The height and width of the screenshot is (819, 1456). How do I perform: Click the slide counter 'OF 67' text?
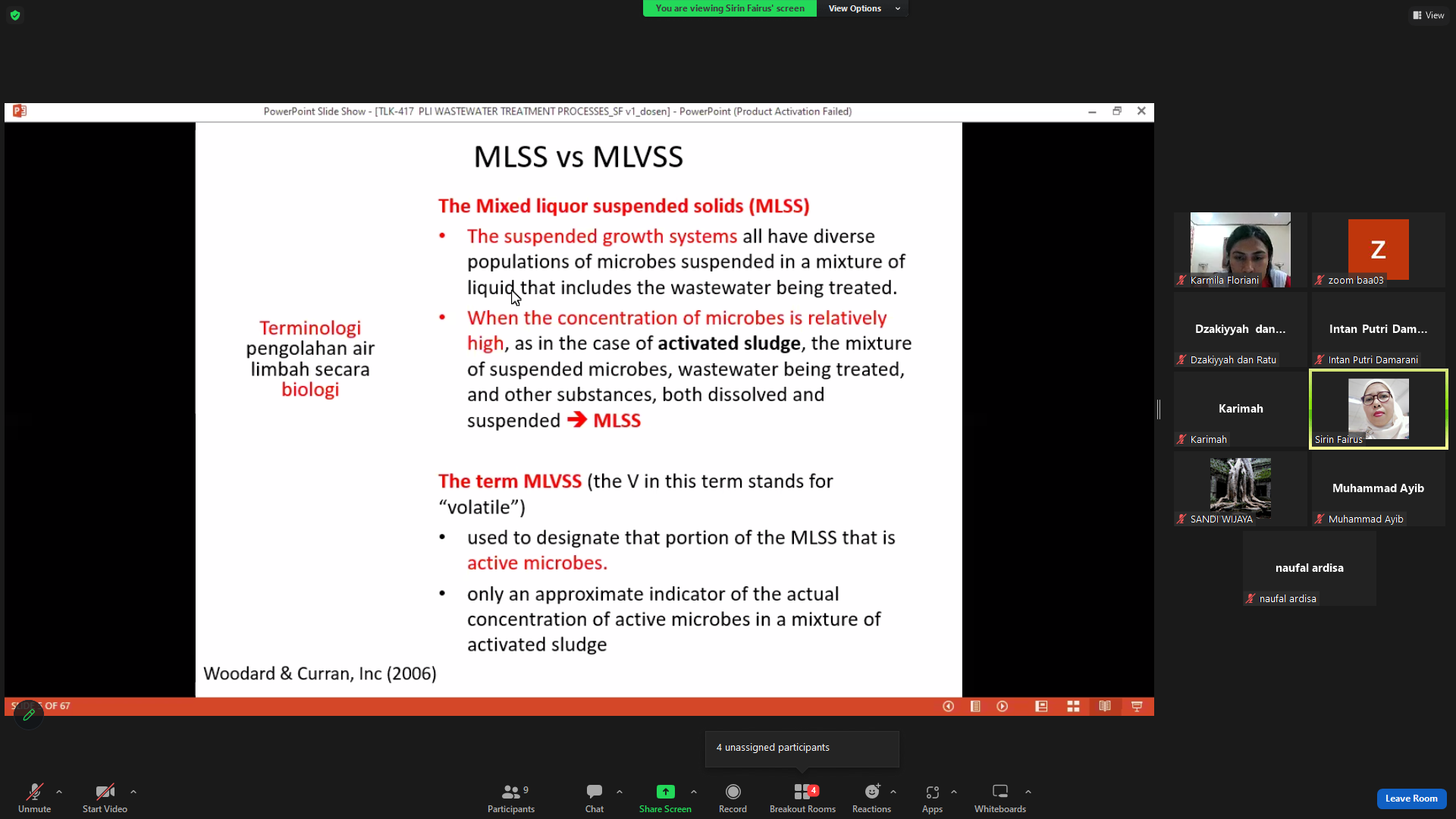[x=58, y=706]
